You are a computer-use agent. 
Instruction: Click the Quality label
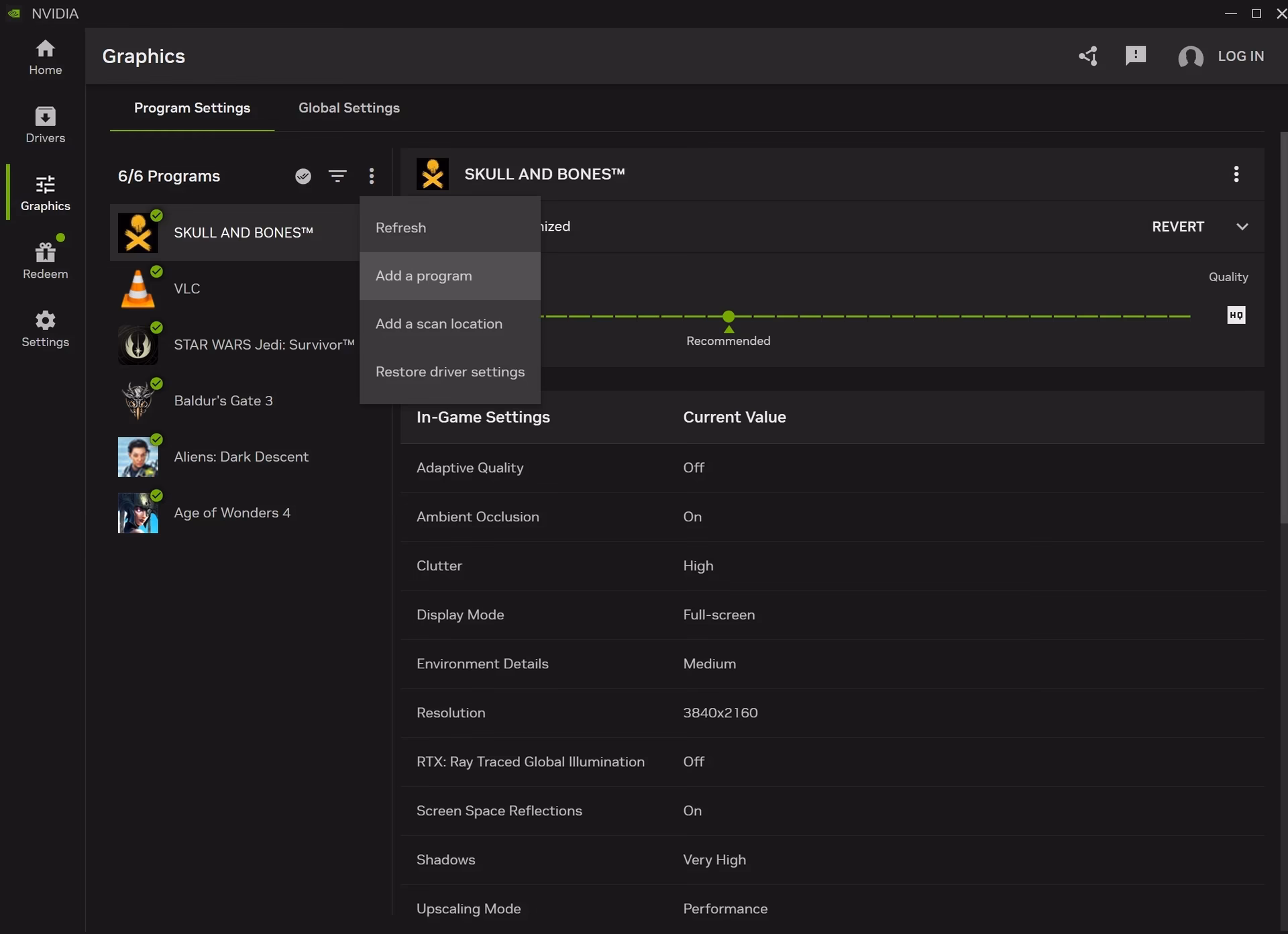pos(1228,277)
